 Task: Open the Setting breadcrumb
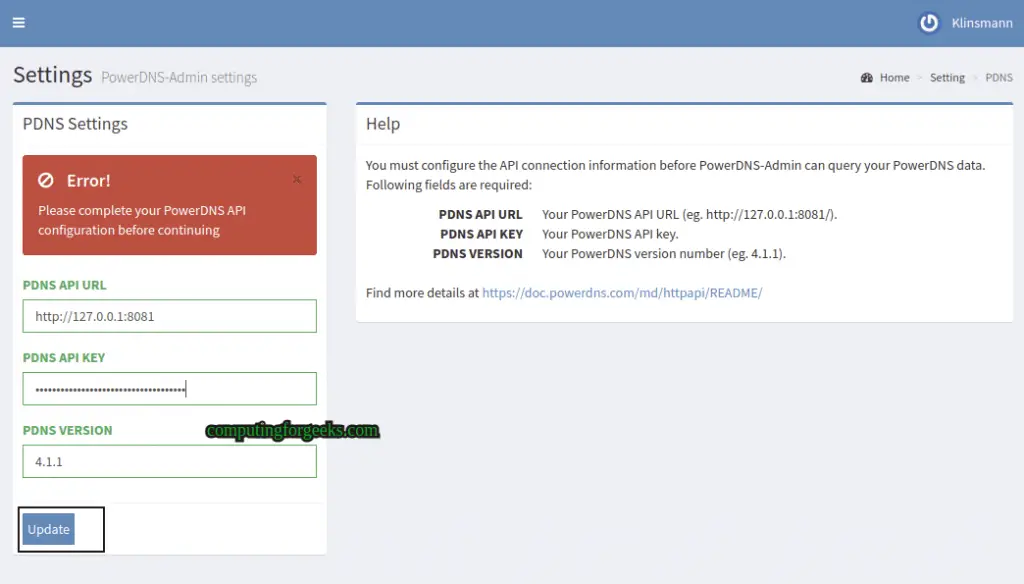coord(947,78)
